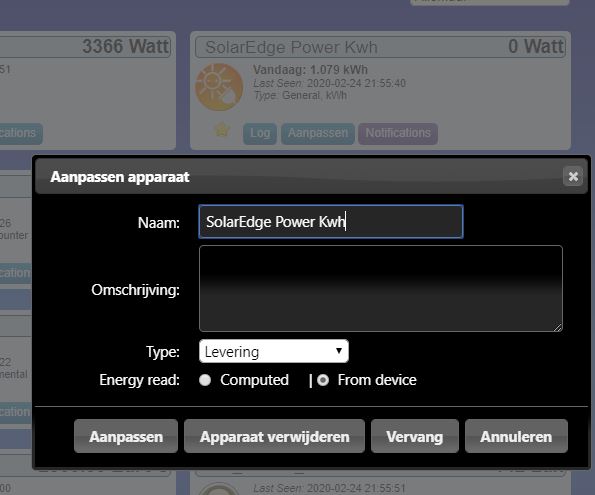Click the Annuleren button

(x=516, y=436)
